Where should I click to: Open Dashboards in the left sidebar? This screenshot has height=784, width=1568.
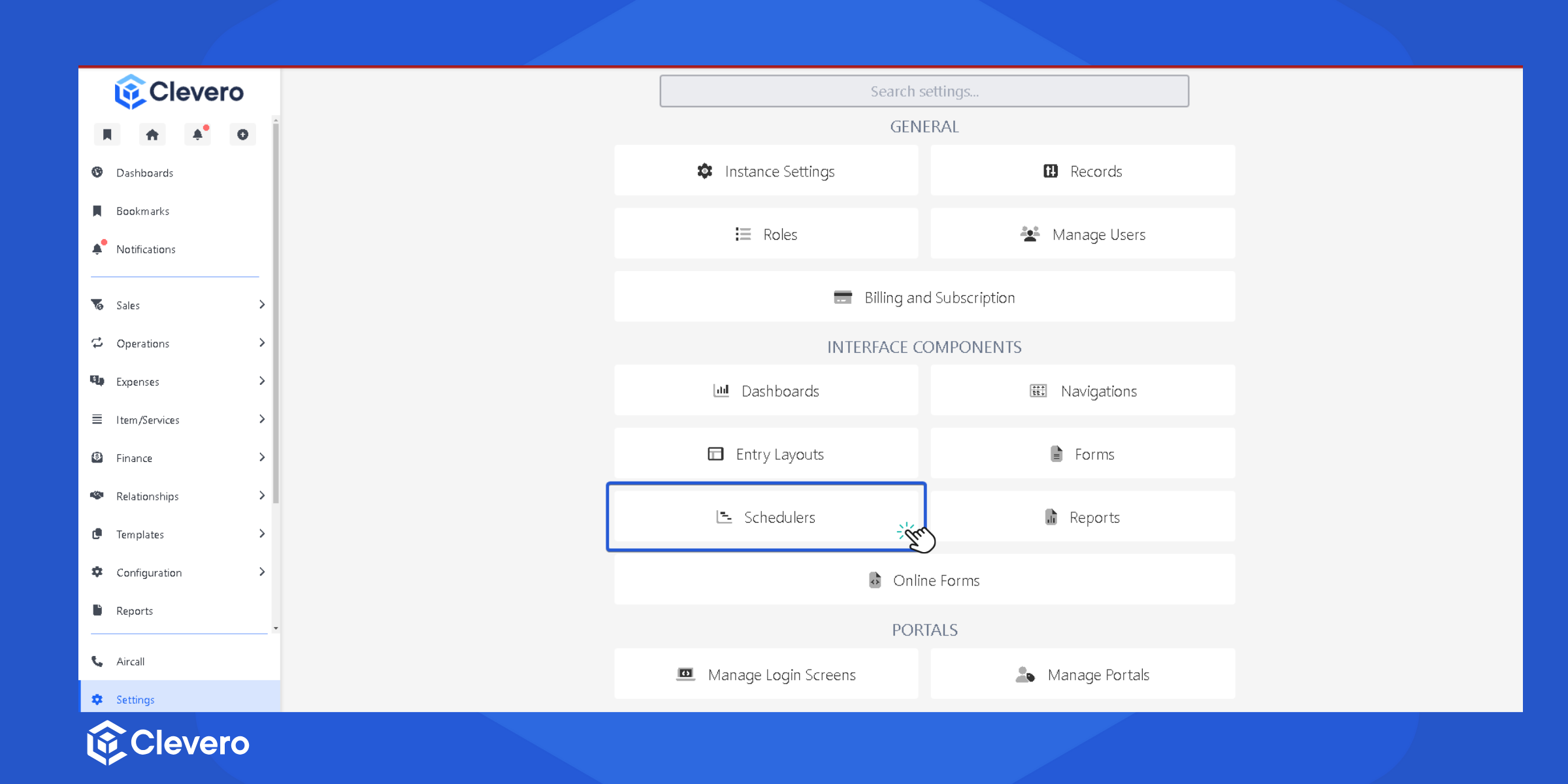[144, 173]
